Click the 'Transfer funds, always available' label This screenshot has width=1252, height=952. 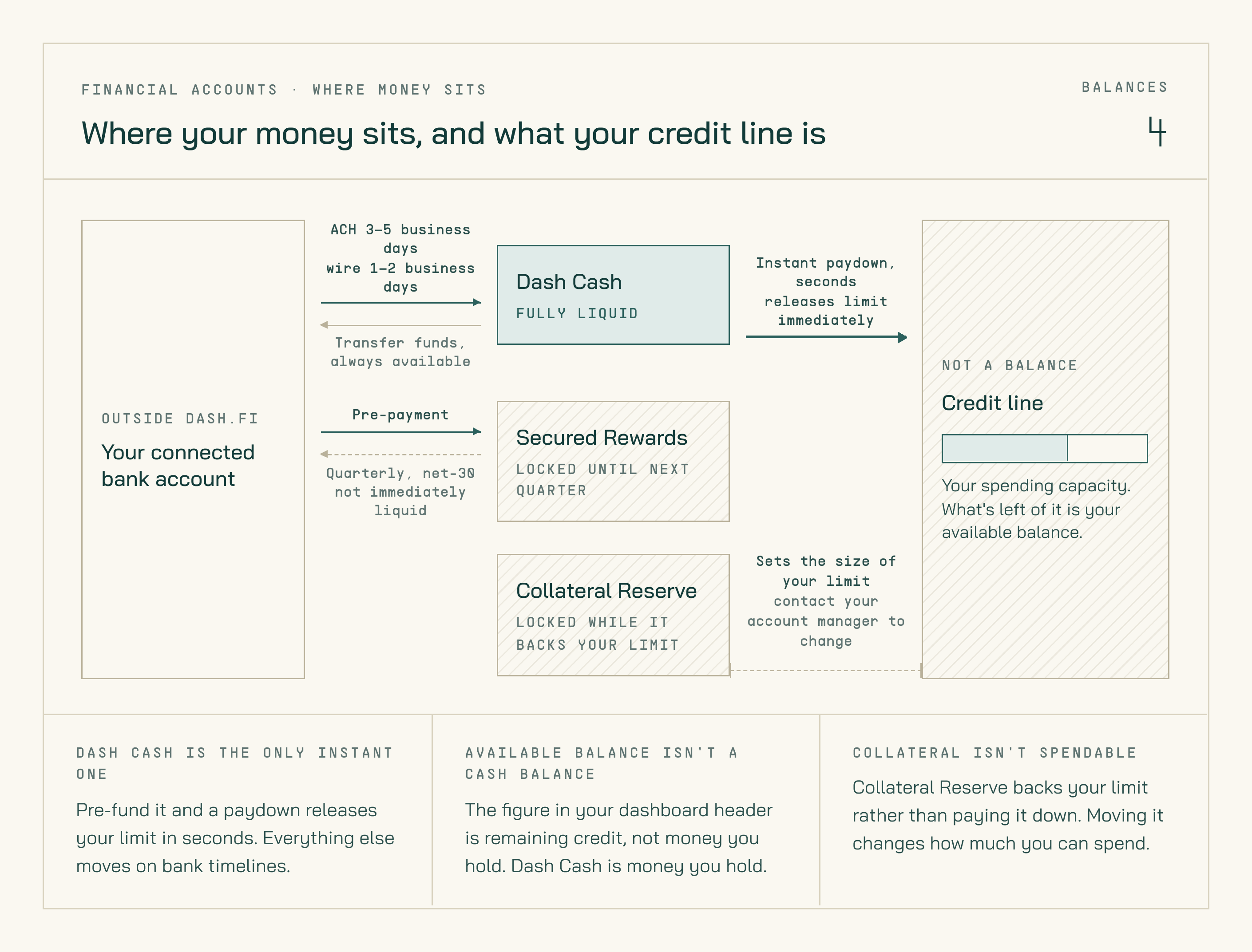pos(400,352)
